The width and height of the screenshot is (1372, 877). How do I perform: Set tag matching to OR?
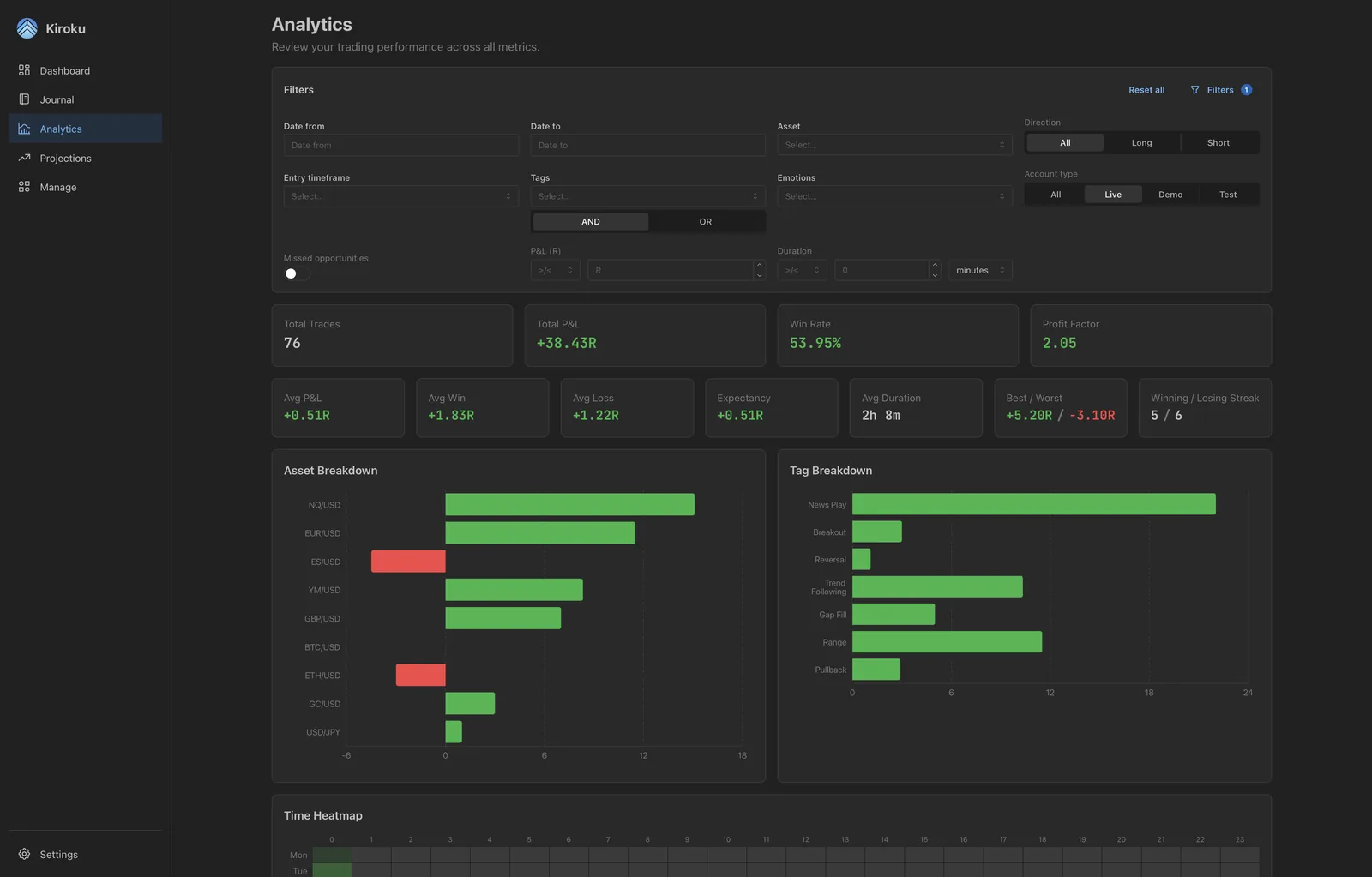(x=706, y=222)
